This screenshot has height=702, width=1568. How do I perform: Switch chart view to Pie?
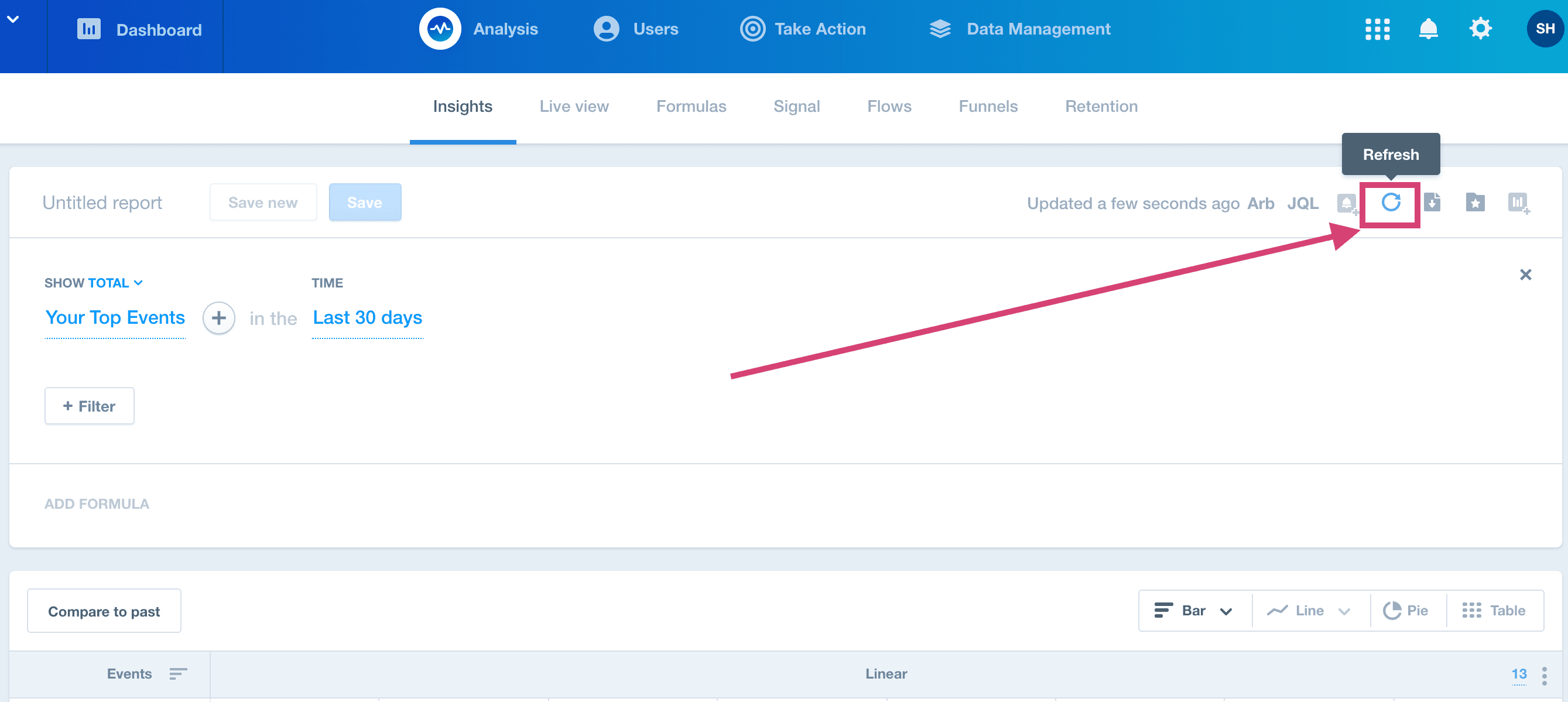pos(1406,610)
